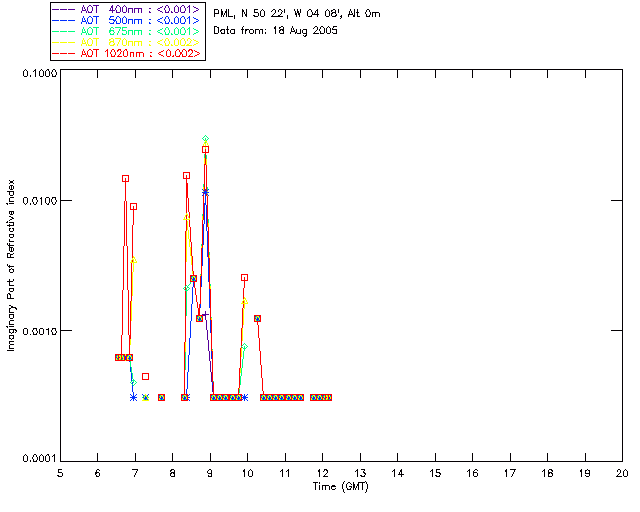The height and width of the screenshot is (512, 640).
Task: Click the x-axis tick label 16
Action: (472, 473)
